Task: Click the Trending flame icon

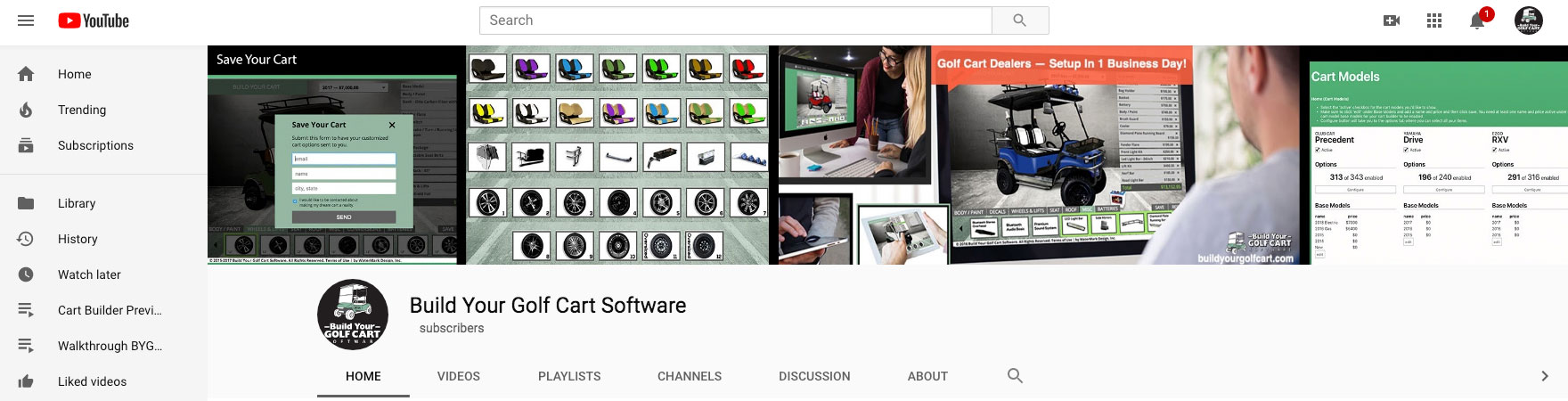Action: [26, 110]
